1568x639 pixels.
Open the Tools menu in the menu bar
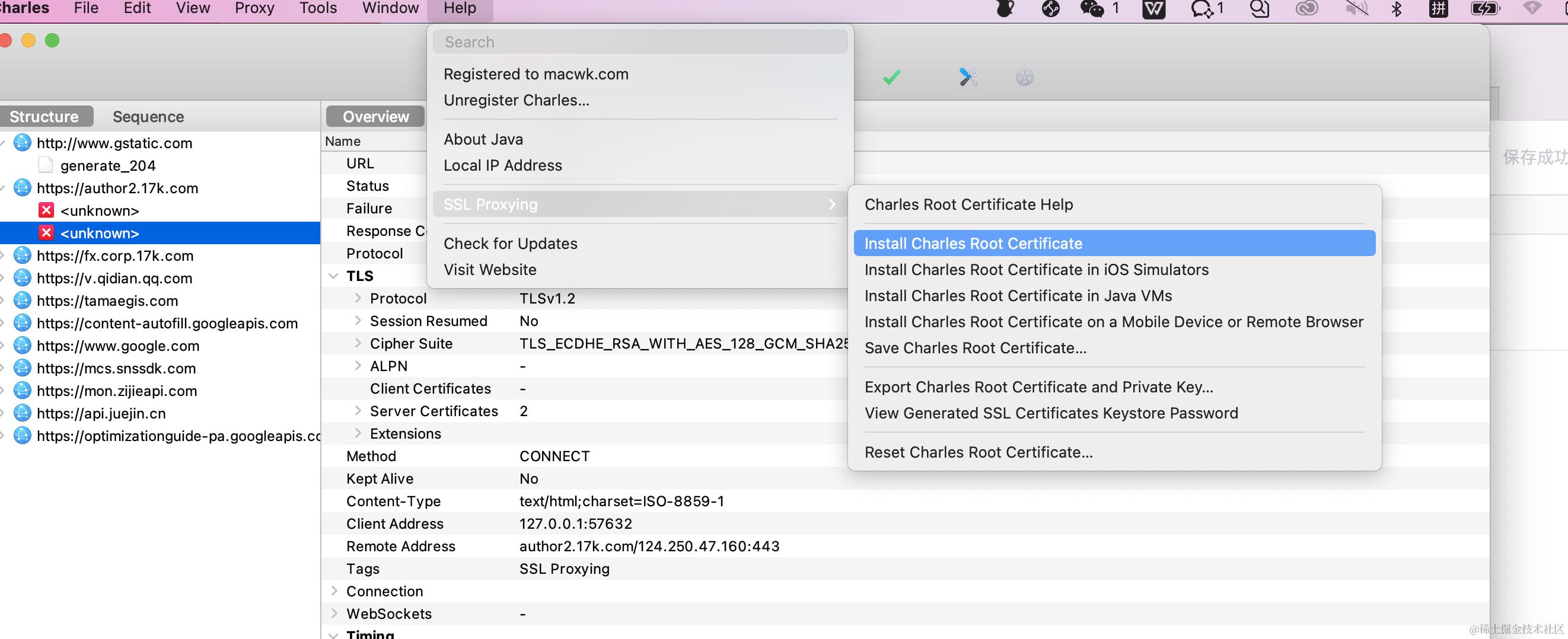[x=318, y=8]
